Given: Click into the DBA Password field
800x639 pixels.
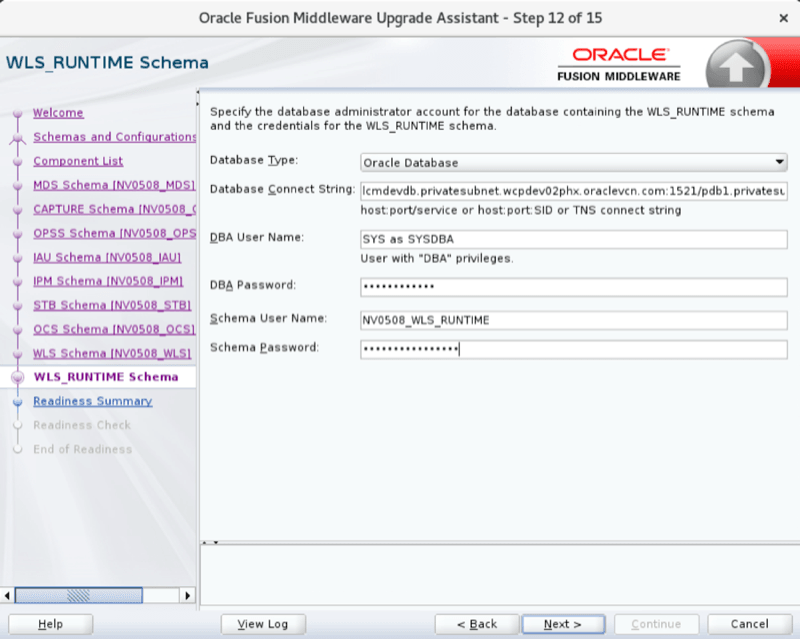Looking at the screenshot, I should [573, 286].
